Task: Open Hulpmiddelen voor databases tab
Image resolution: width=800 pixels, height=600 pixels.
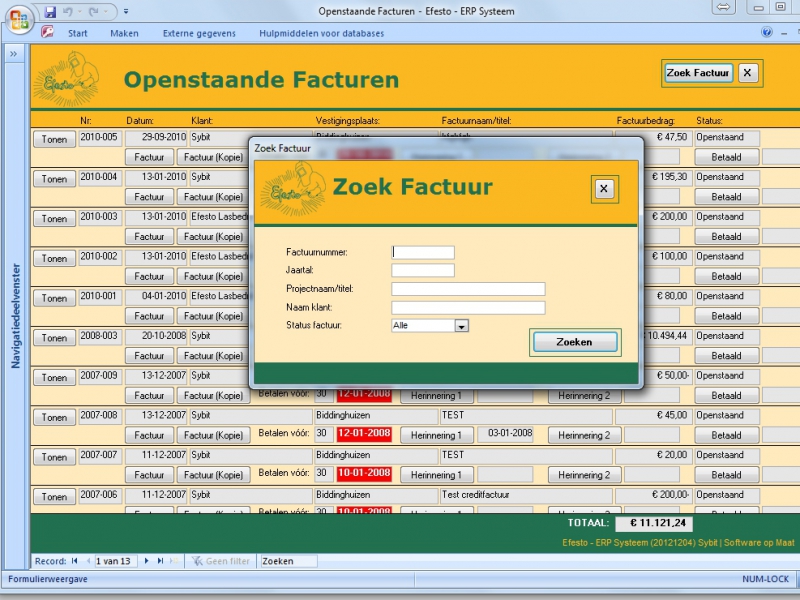Action: (321, 33)
